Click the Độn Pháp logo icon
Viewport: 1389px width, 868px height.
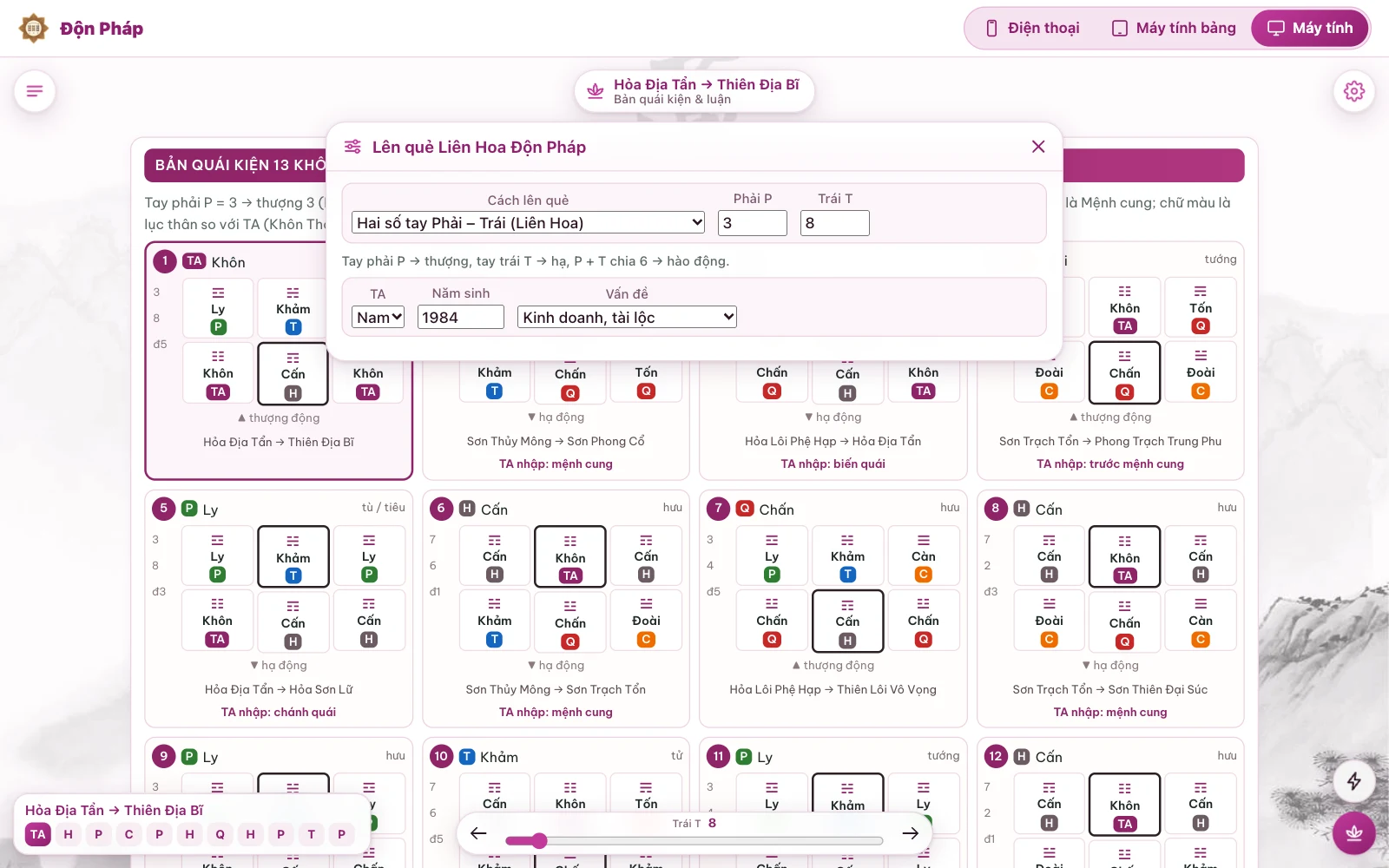point(34,29)
